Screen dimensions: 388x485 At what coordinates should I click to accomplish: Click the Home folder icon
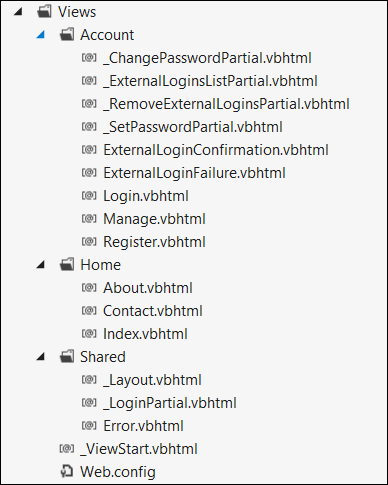click(67, 265)
